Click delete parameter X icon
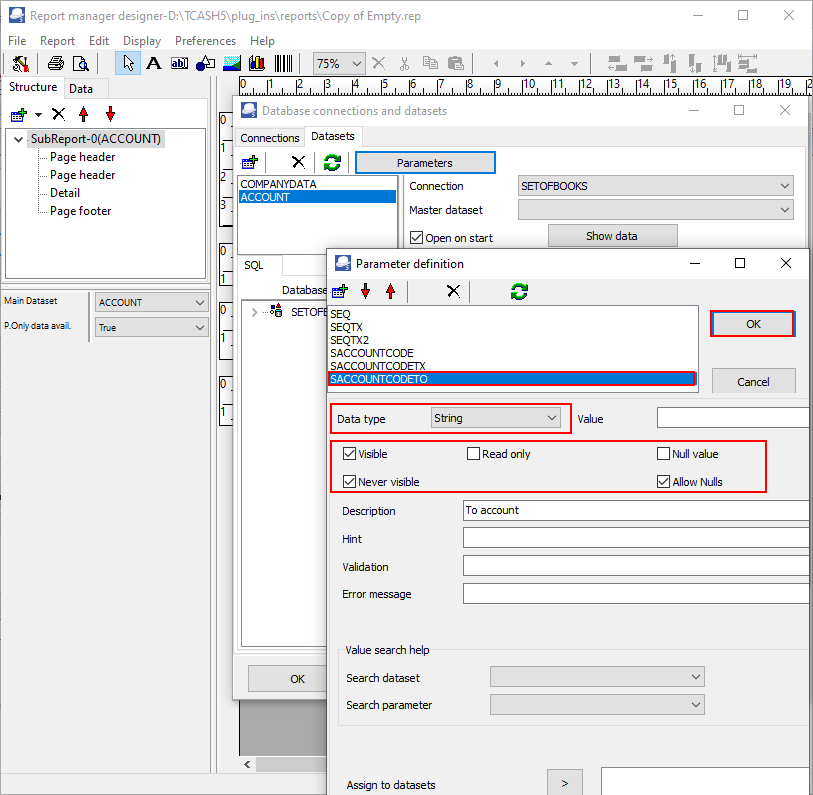813x795 pixels. click(453, 291)
